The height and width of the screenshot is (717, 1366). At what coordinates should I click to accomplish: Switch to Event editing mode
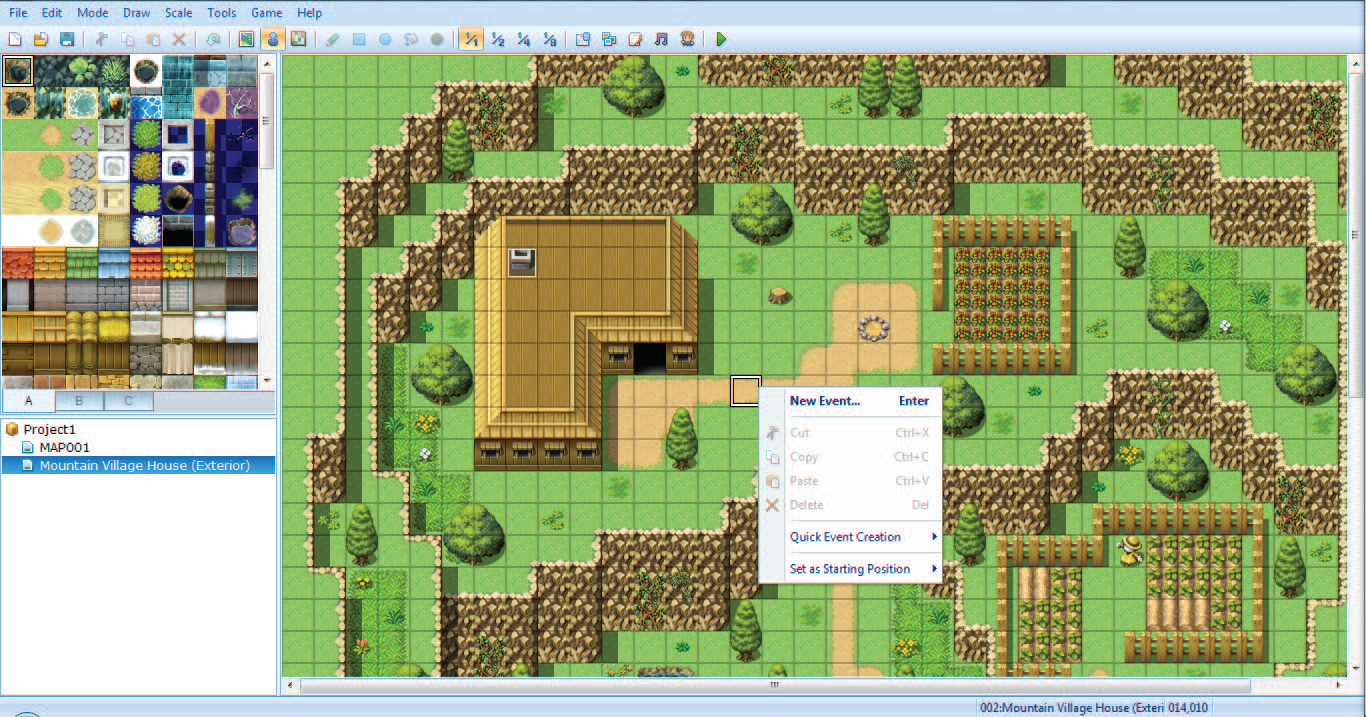272,40
